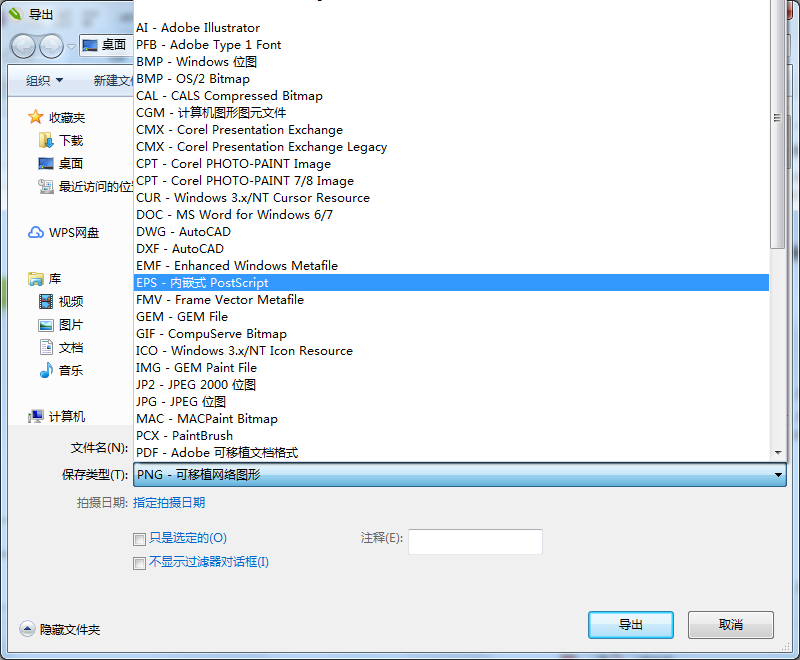Choose CPT - Corel PHOTO-PAINT 7/8 Image
Image resolution: width=800 pixels, height=660 pixels.
click(x=452, y=181)
